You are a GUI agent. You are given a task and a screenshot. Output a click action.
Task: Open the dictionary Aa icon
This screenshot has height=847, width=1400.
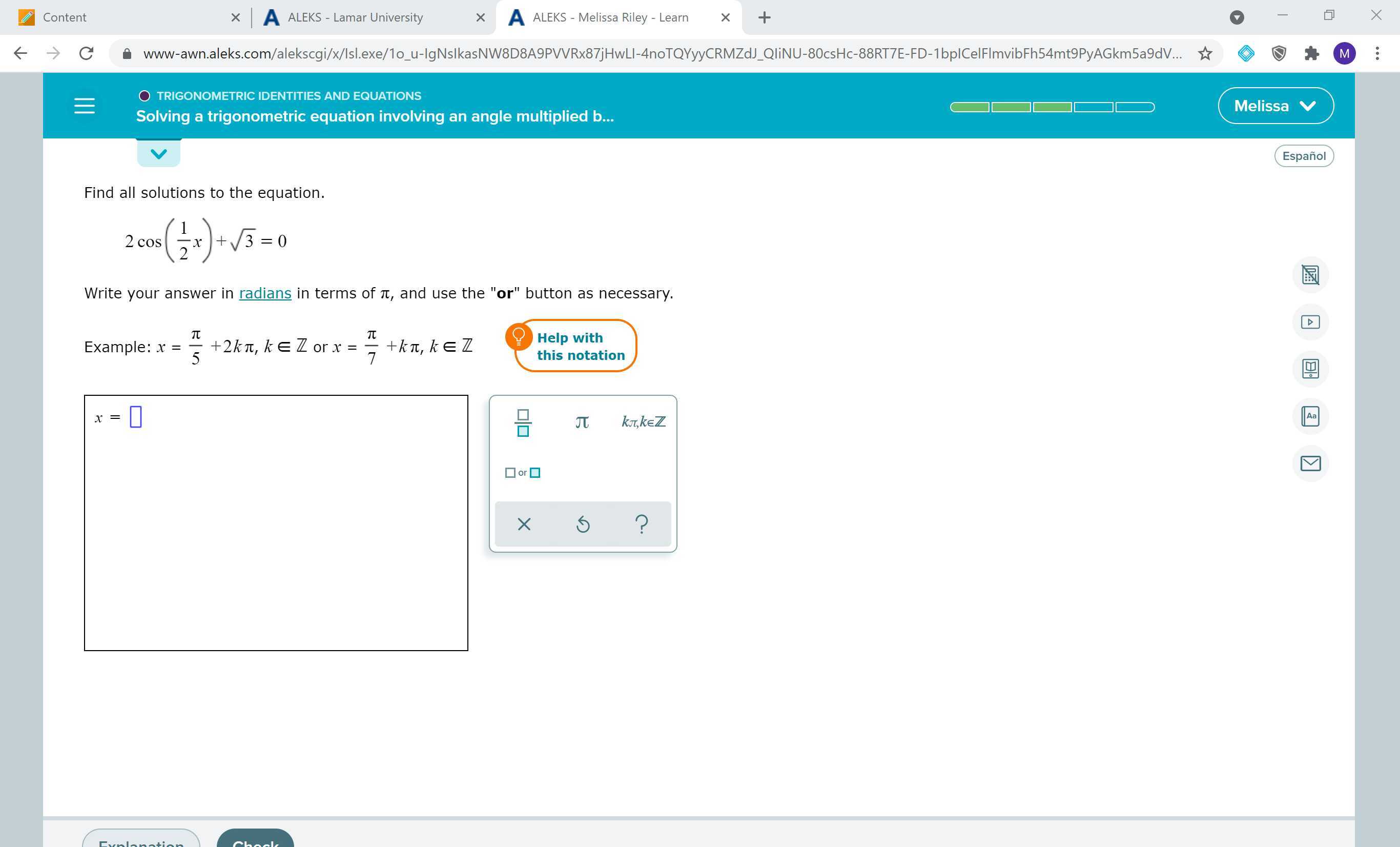pyautogui.click(x=1310, y=416)
